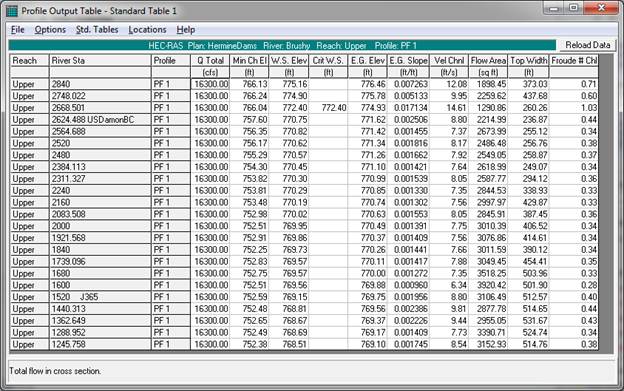Screen dimensions: 624x391
Task: Click the Crit W.S. value 772.40
Action: tap(328, 108)
